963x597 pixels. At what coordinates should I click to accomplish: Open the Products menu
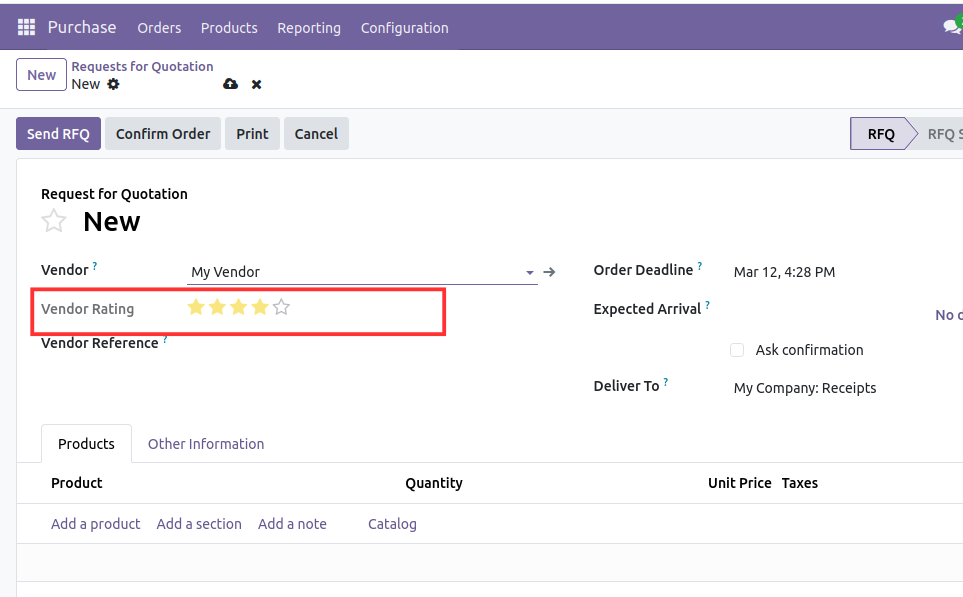point(229,28)
